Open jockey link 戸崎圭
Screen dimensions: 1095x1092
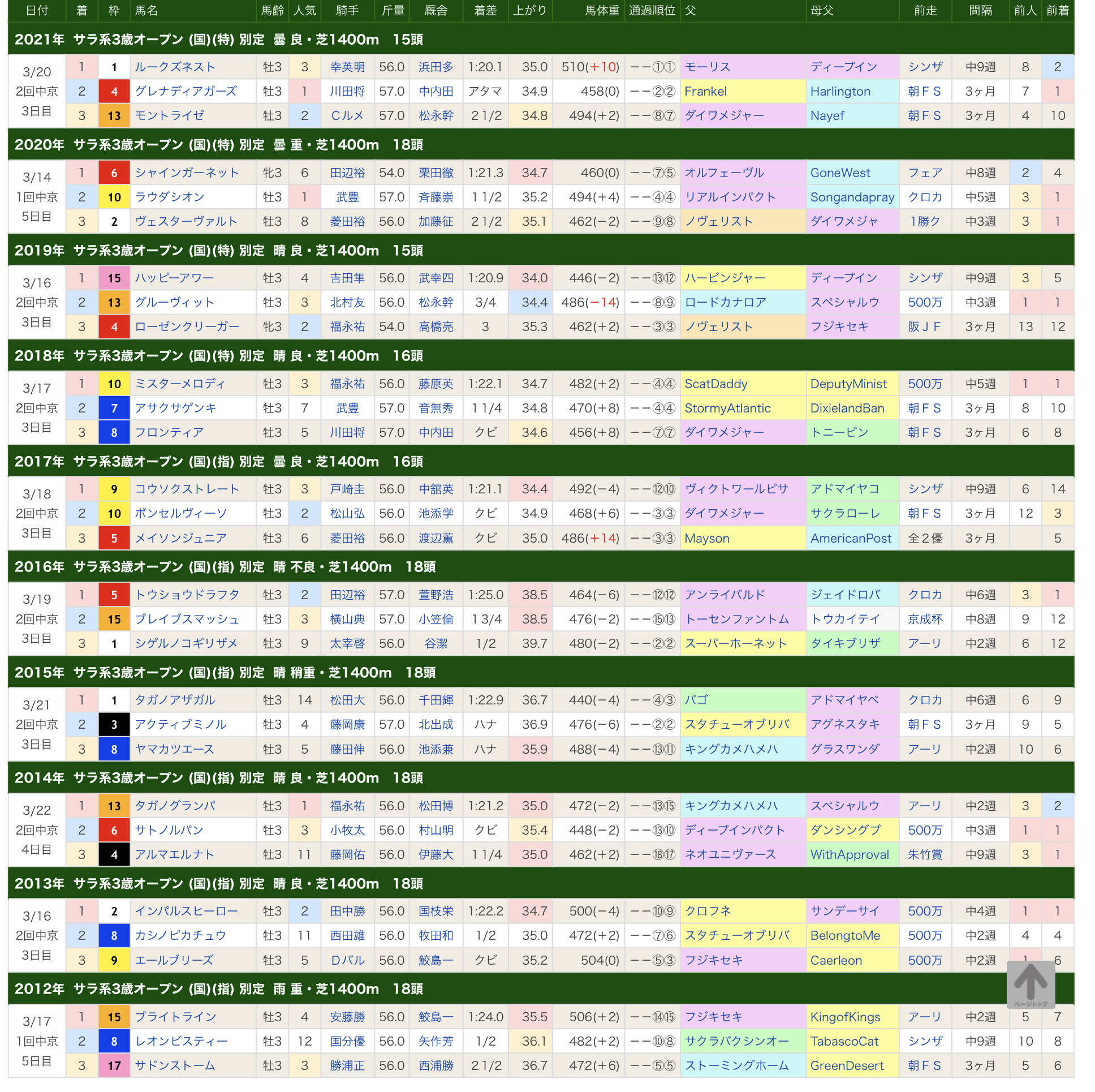tap(347, 489)
